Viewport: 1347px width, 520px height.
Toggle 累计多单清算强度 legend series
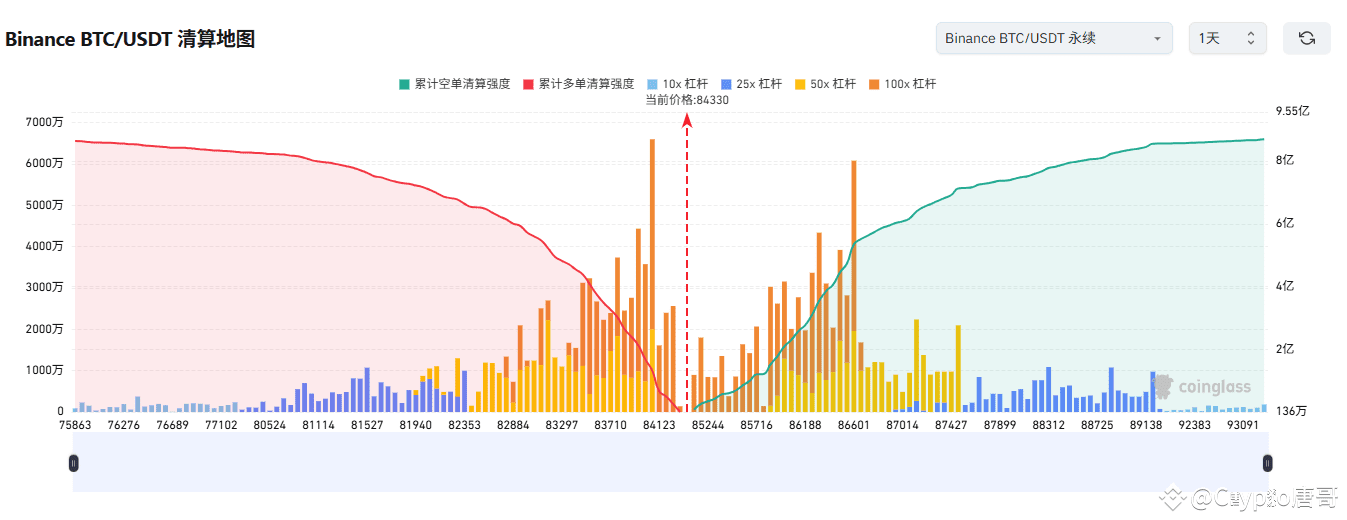point(578,84)
